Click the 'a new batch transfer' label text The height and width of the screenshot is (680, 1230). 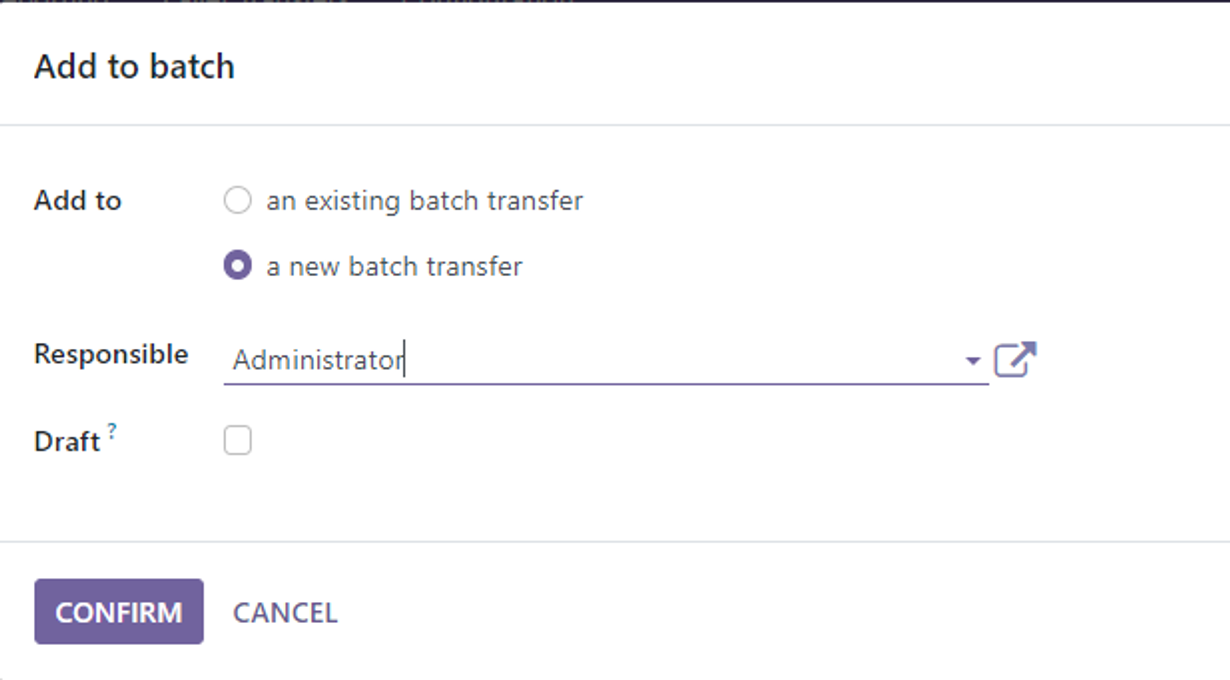[394, 267]
